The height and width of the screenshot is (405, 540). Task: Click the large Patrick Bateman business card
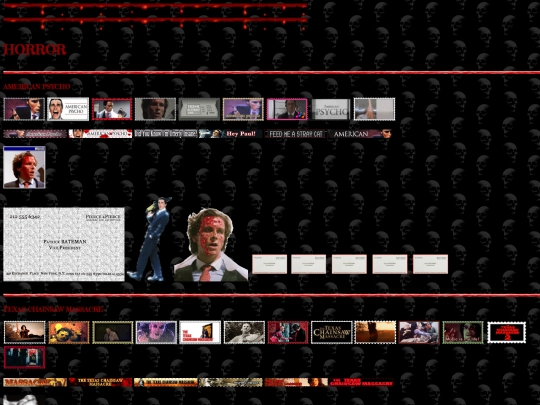(x=64, y=244)
